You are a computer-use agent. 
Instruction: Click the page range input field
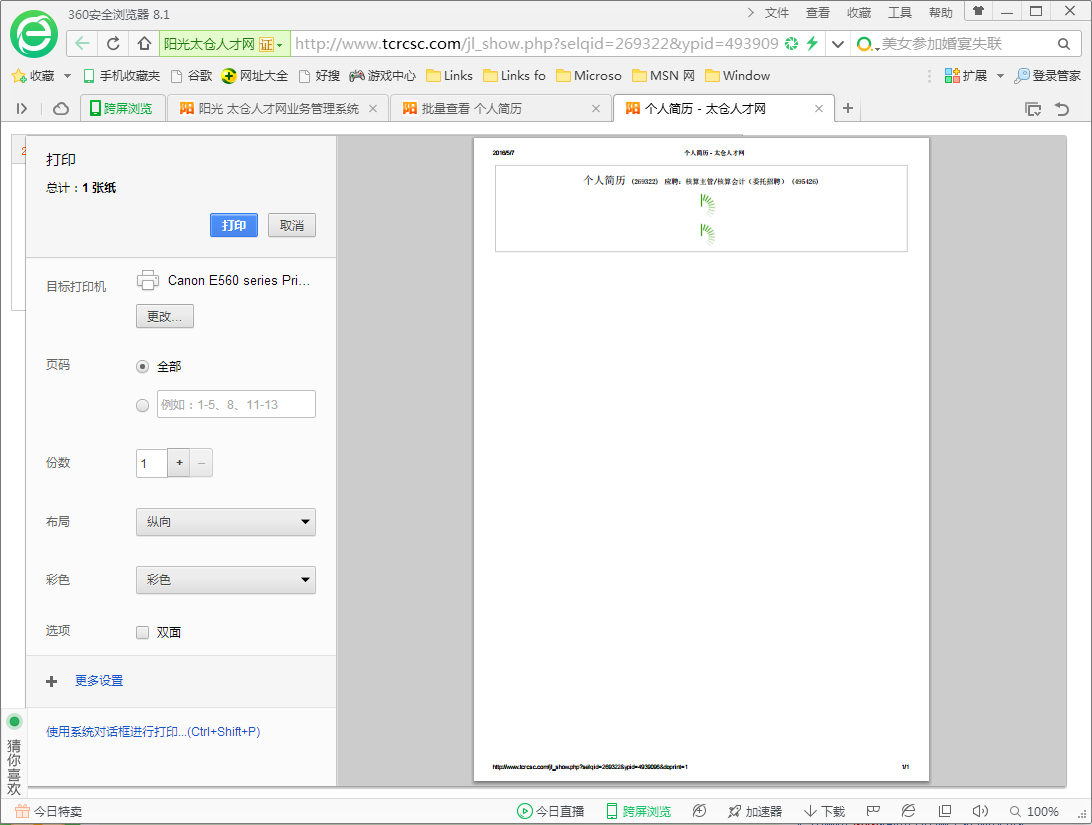[x=236, y=405]
